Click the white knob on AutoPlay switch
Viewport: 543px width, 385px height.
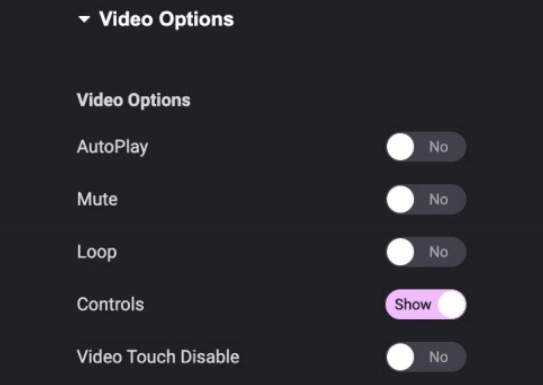401,147
